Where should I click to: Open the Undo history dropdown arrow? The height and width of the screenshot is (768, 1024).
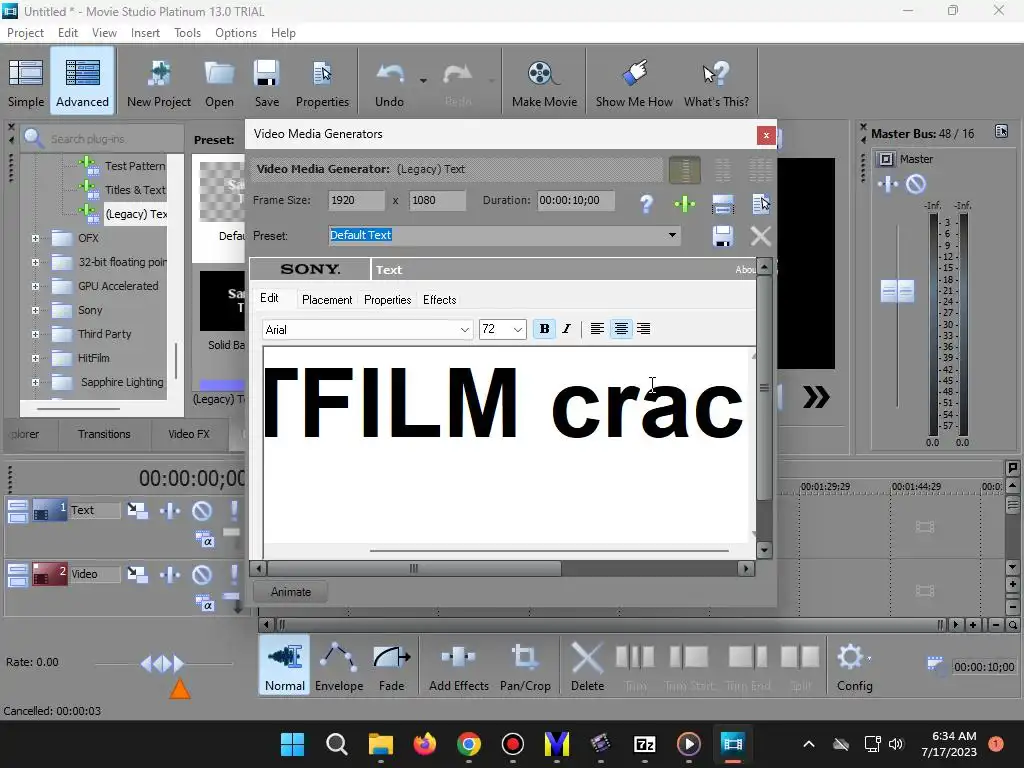coord(423,81)
